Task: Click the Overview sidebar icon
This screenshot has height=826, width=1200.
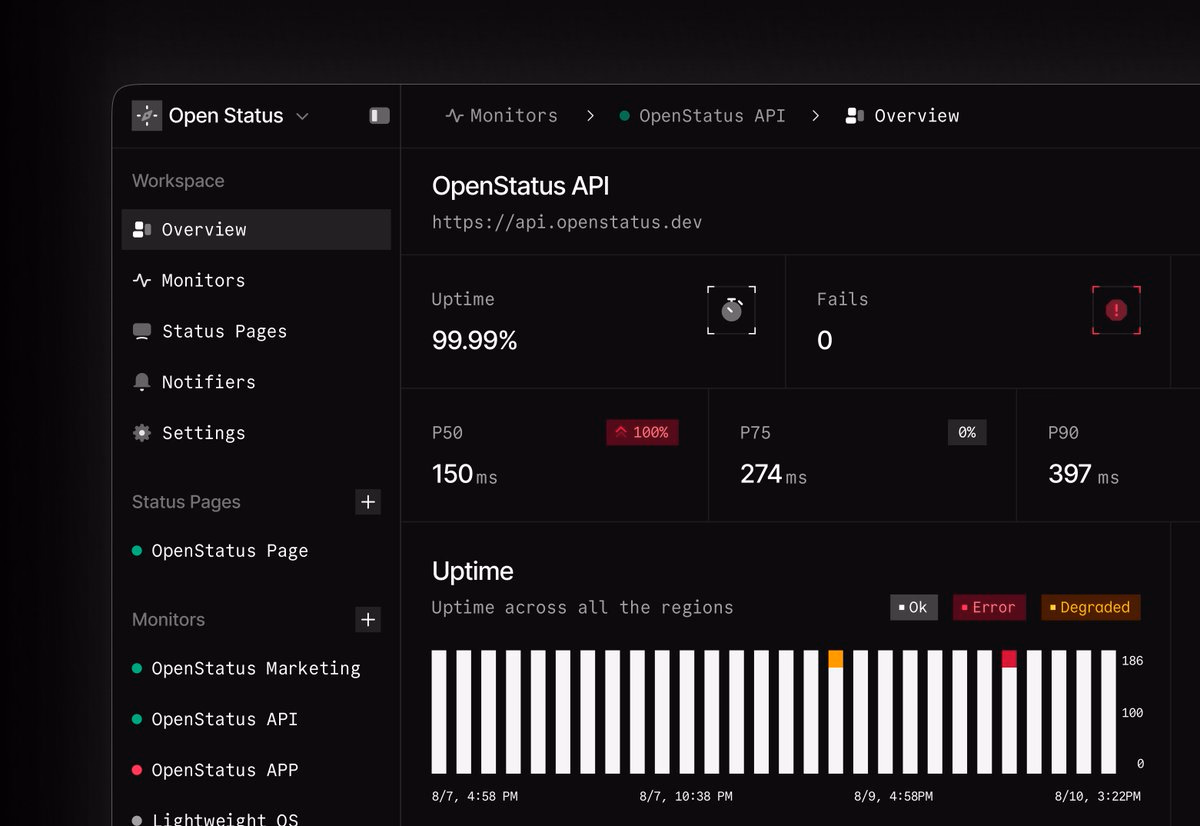Action: point(142,229)
